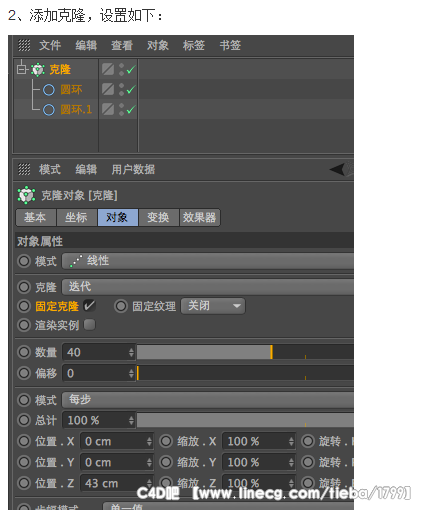Click the 圆环 circle spline icon
The image size is (437, 510).
click(49, 90)
